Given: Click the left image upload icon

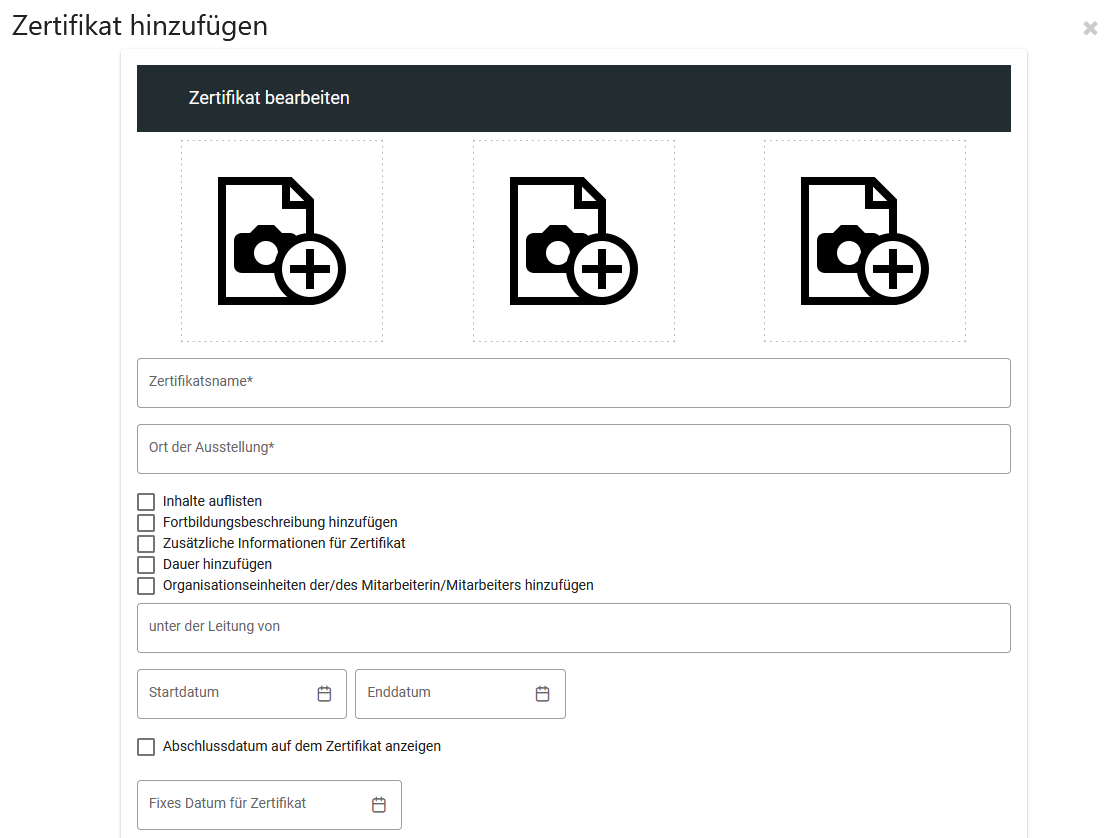Looking at the screenshot, I should pyautogui.click(x=281, y=241).
